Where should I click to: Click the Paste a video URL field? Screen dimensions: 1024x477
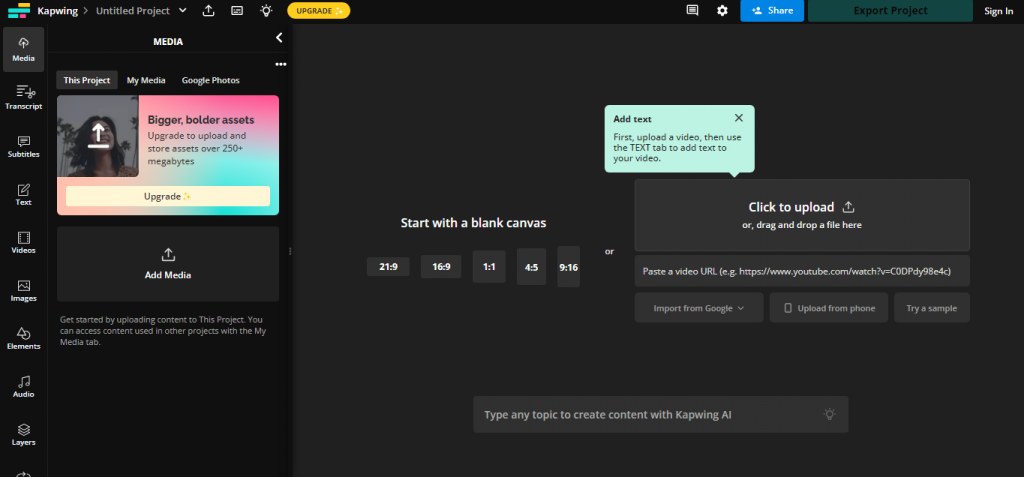(801, 271)
